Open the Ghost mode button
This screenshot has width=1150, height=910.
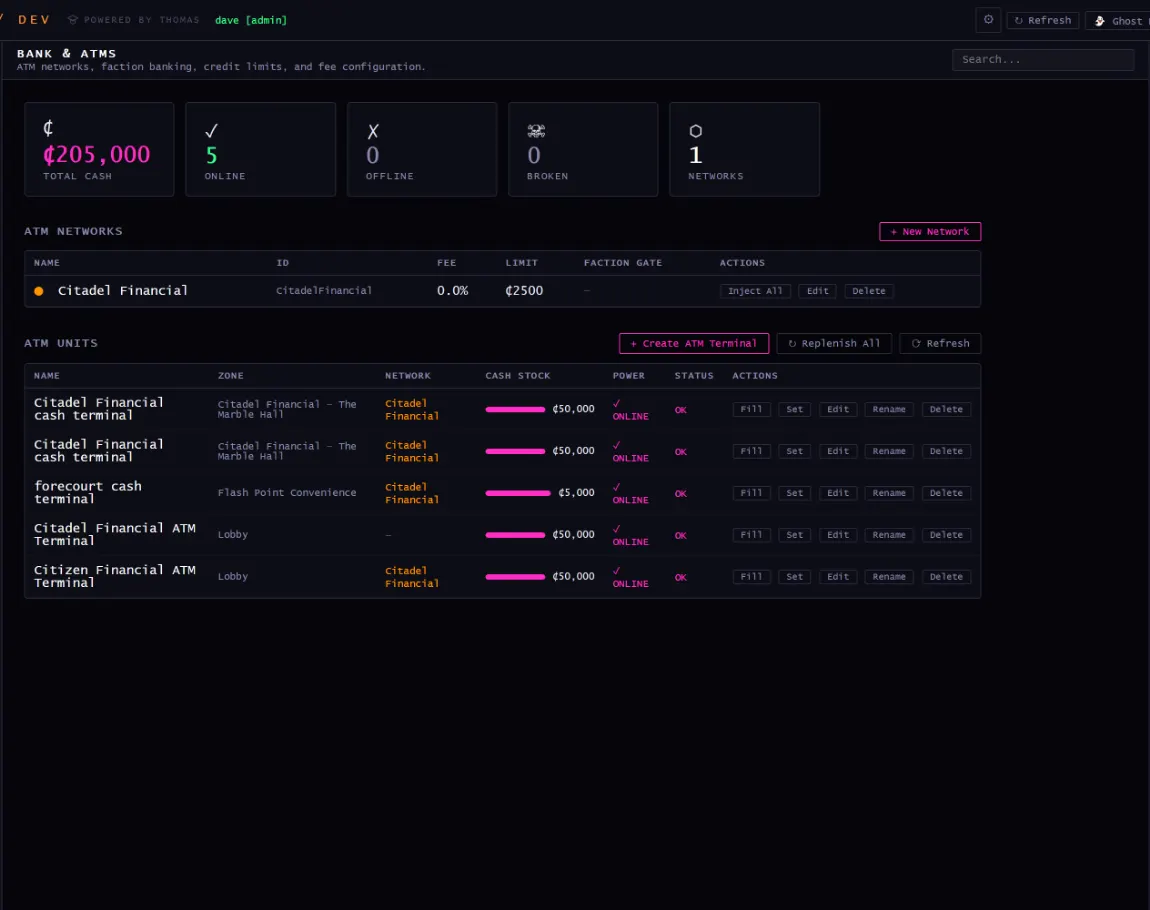click(1118, 21)
